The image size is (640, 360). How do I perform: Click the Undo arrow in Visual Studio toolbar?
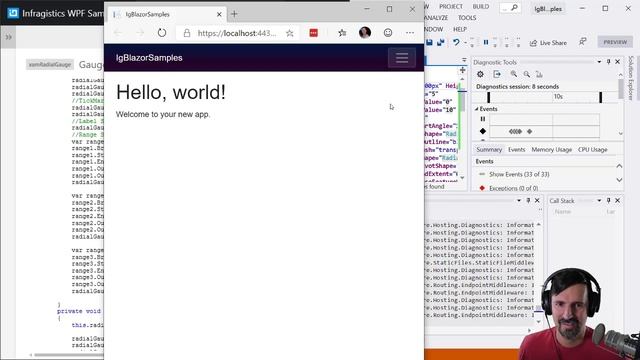(456, 42)
